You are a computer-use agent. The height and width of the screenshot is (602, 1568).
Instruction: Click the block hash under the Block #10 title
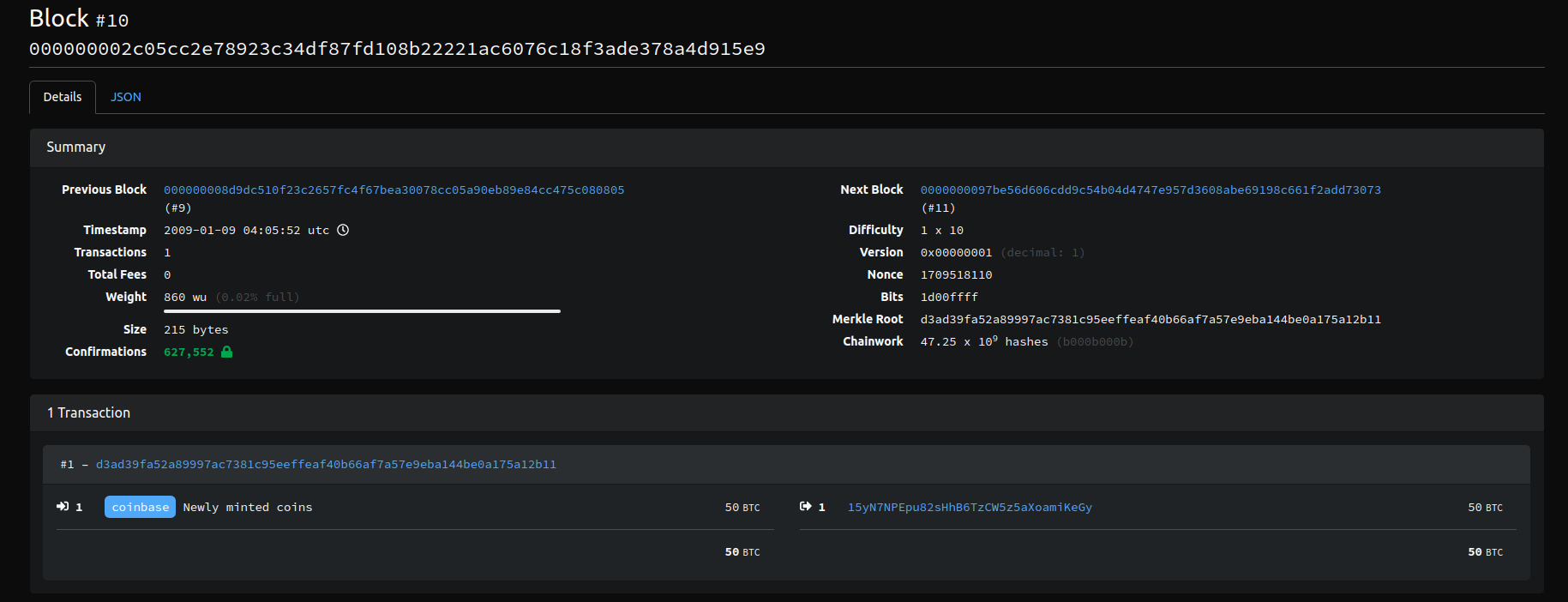tap(397, 49)
